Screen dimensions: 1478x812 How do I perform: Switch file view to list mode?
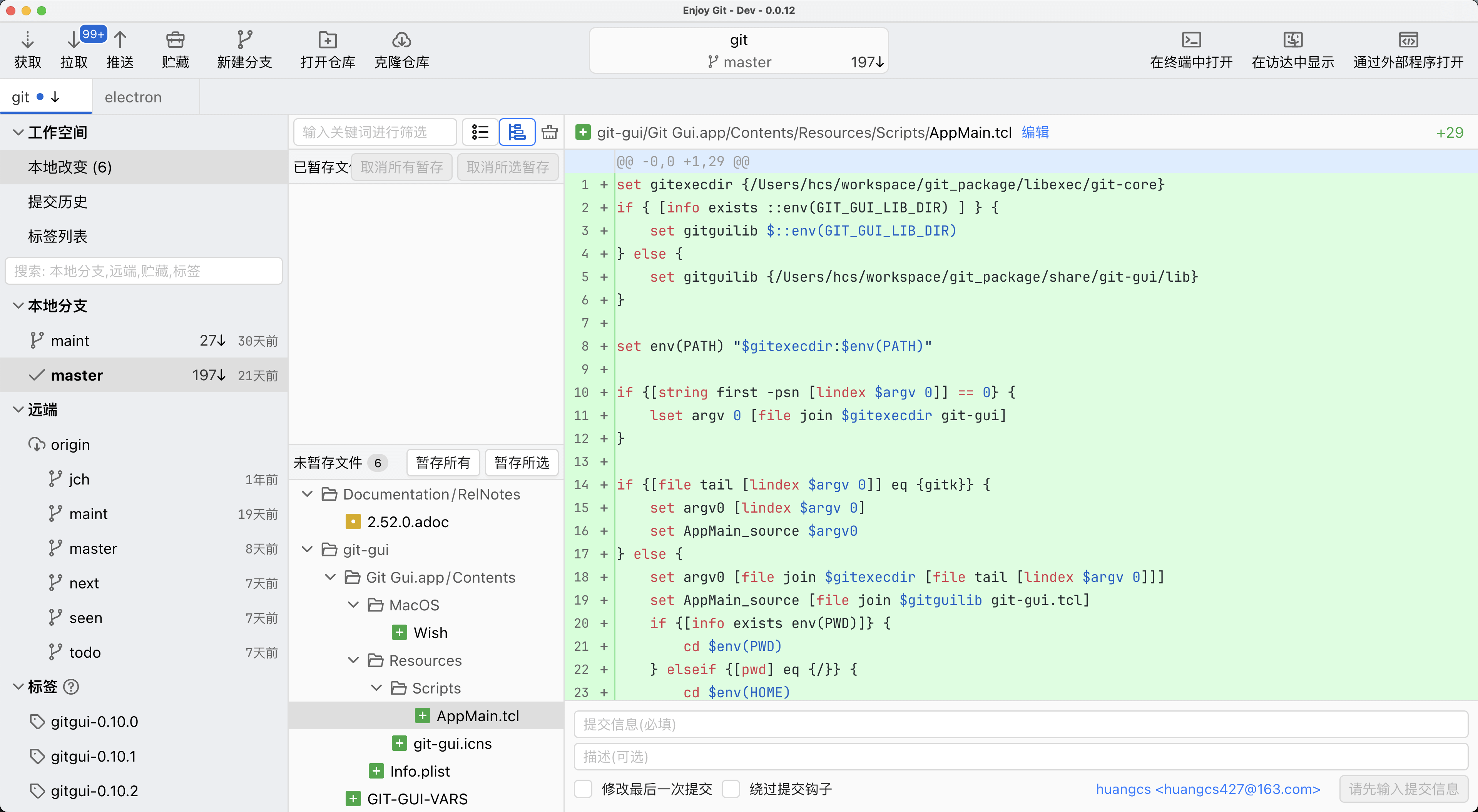[480, 131]
